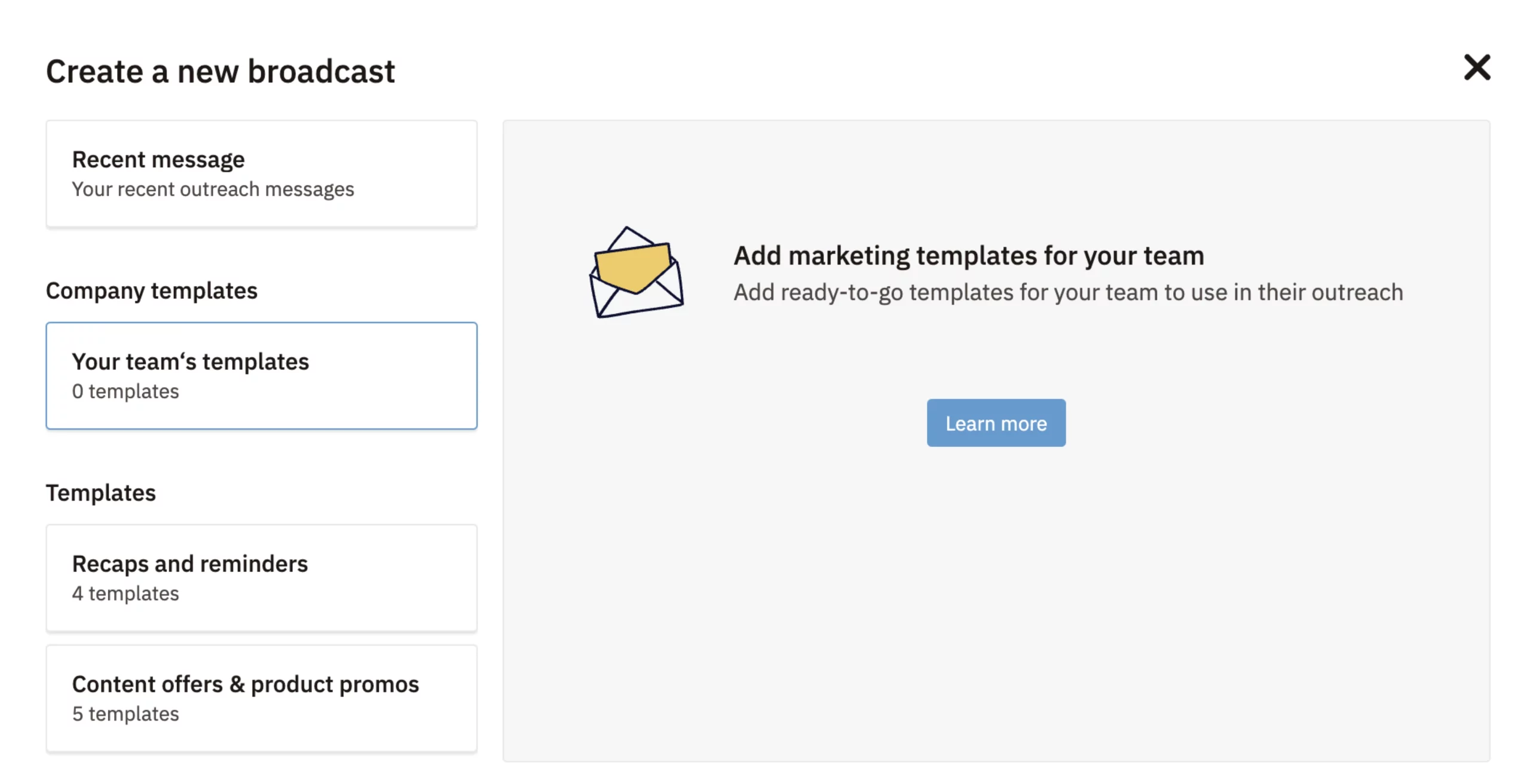Open the Recent message card
Viewport: 1530px width, 784px height.
[261, 173]
